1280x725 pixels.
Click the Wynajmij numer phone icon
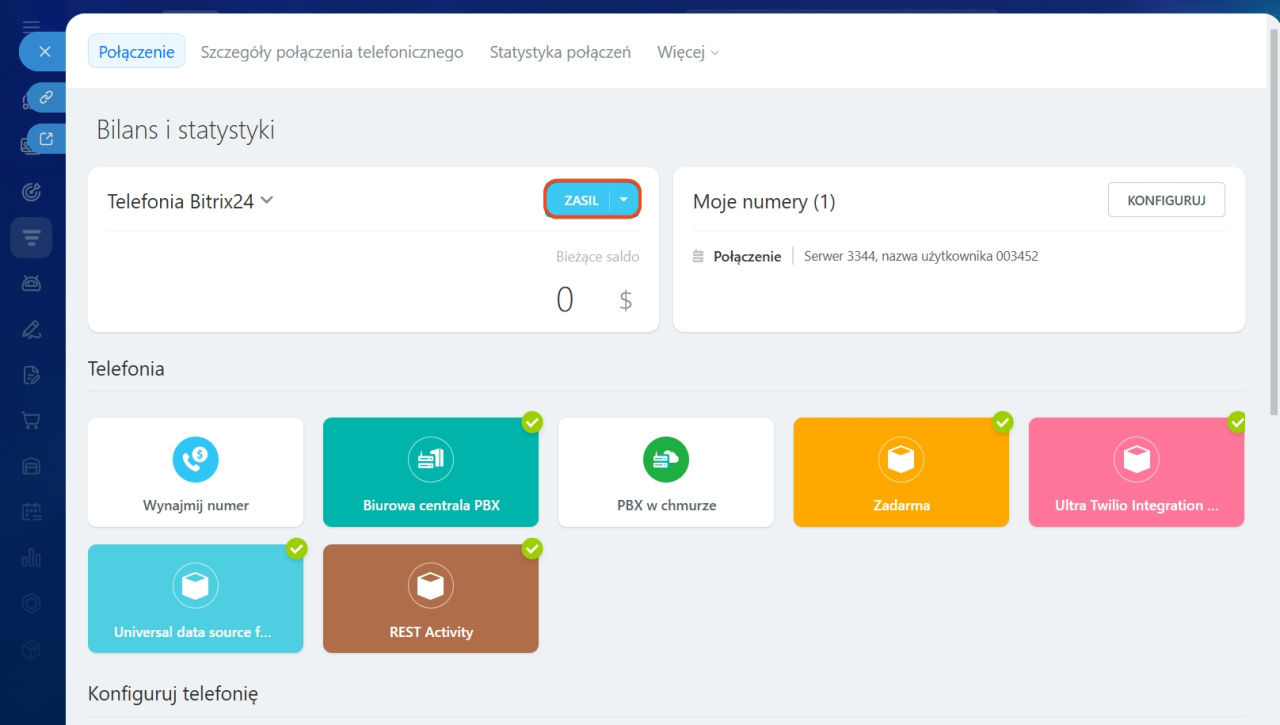coord(195,460)
